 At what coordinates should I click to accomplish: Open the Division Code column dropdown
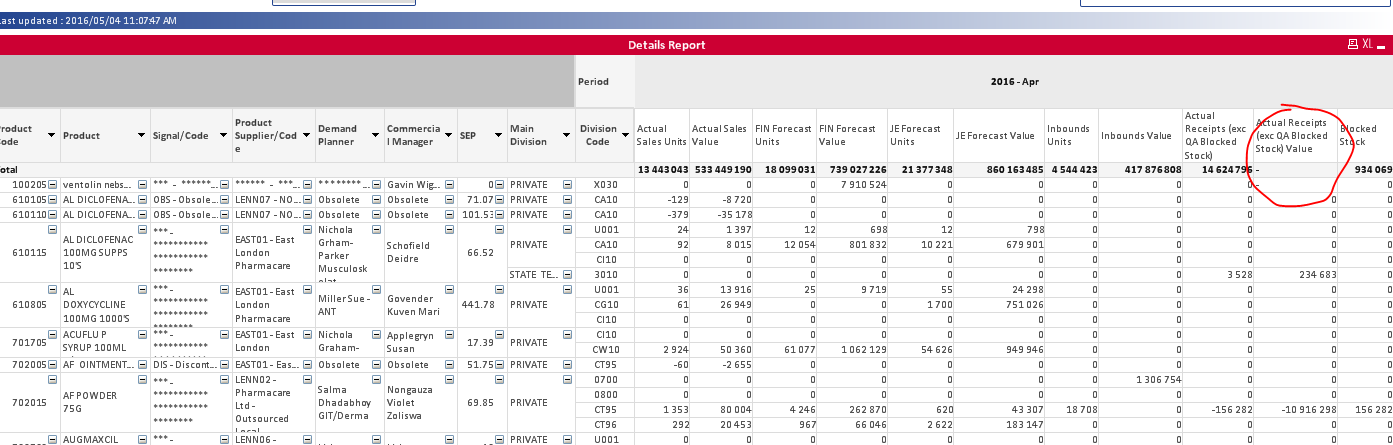(x=624, y=135)
